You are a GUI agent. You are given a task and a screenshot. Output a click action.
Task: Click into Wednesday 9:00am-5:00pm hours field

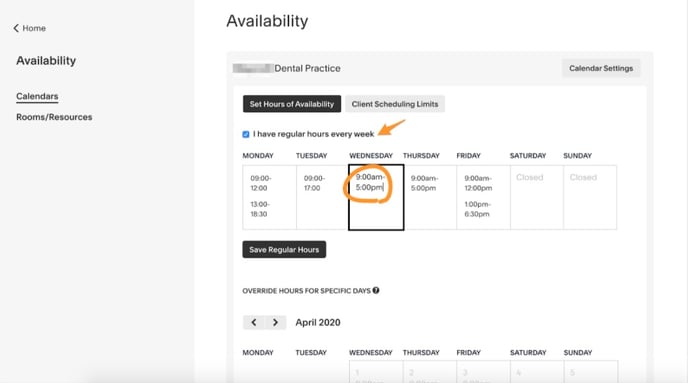click(x=376, y=197)
